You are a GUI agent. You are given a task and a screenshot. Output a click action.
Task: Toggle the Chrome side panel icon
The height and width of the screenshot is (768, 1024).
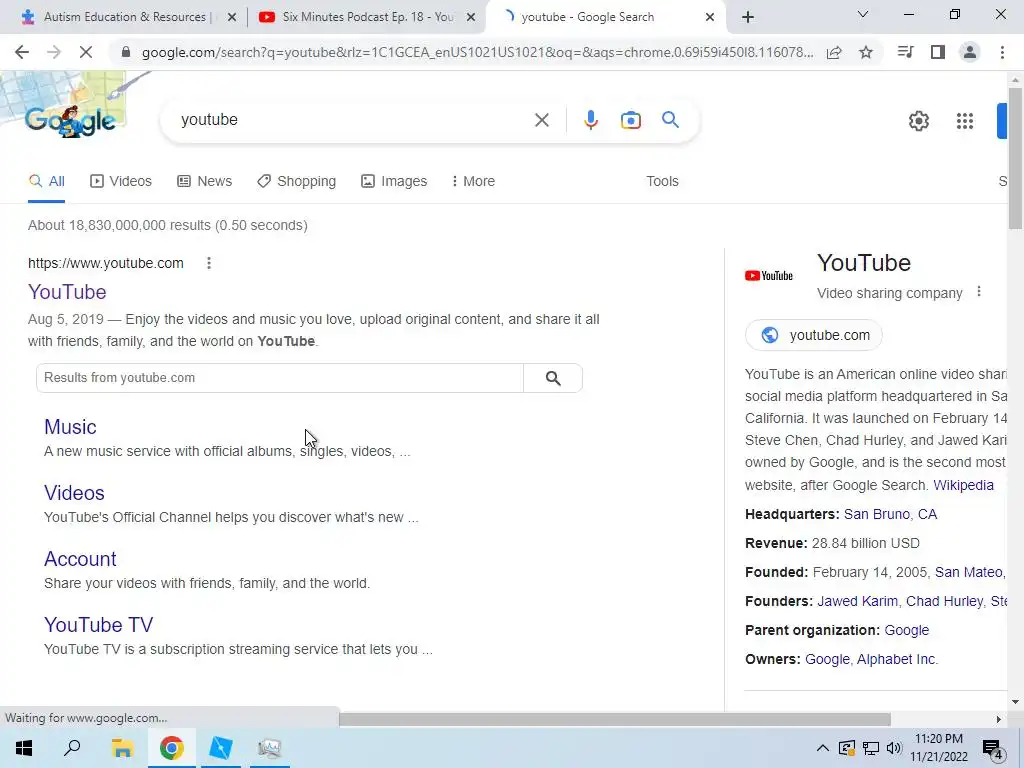(x=938, y=52)
